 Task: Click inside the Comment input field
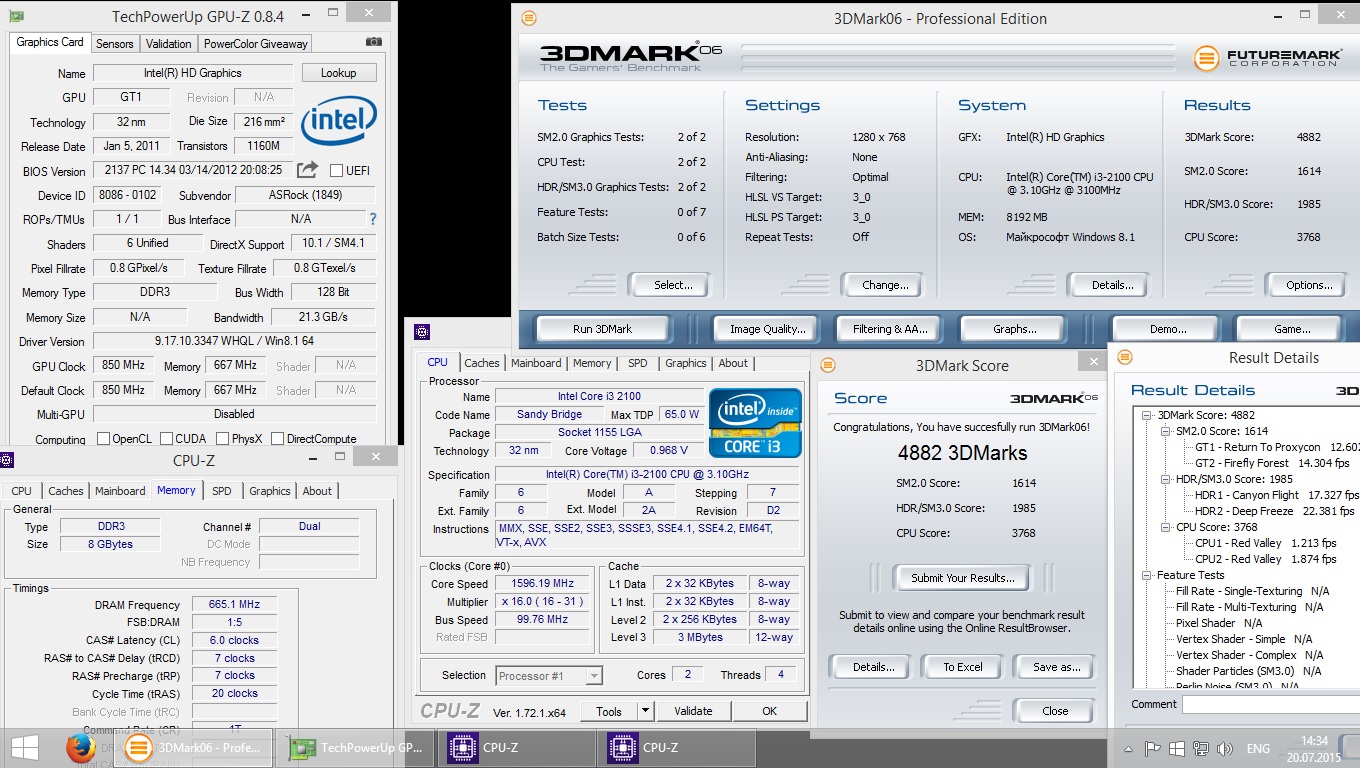1271,704
